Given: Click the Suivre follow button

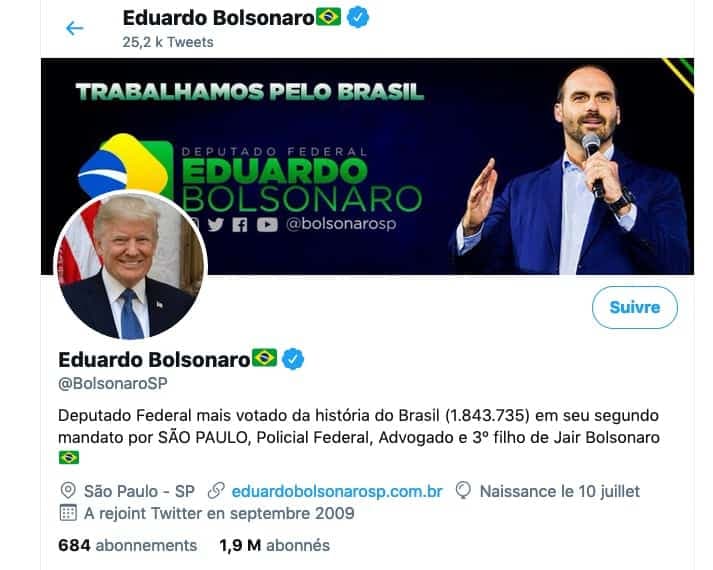Looking at the screenshot, I should (x=634, y=307).
